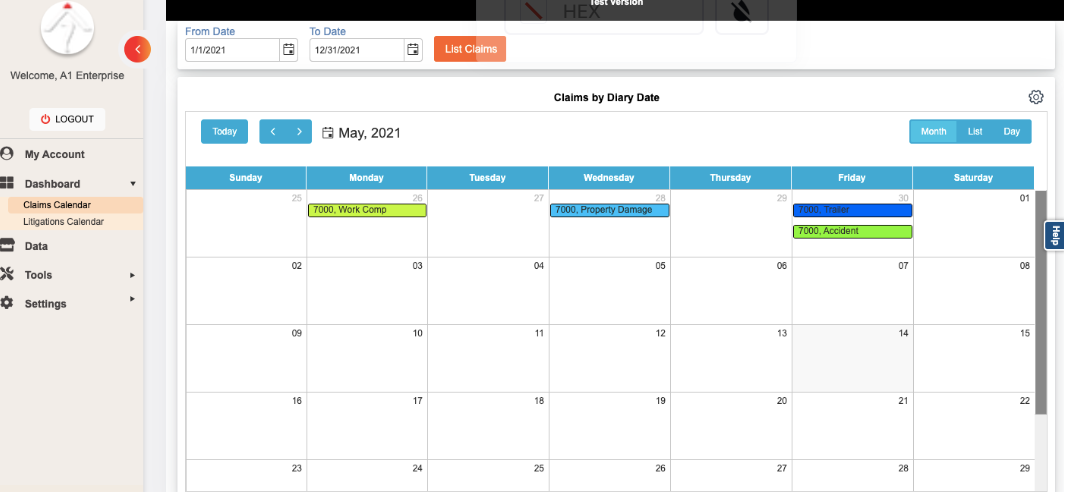This screenshot has width=1066, height=492.
Task: Expand the Tools menu section
Action: click(x=132, y=274)
